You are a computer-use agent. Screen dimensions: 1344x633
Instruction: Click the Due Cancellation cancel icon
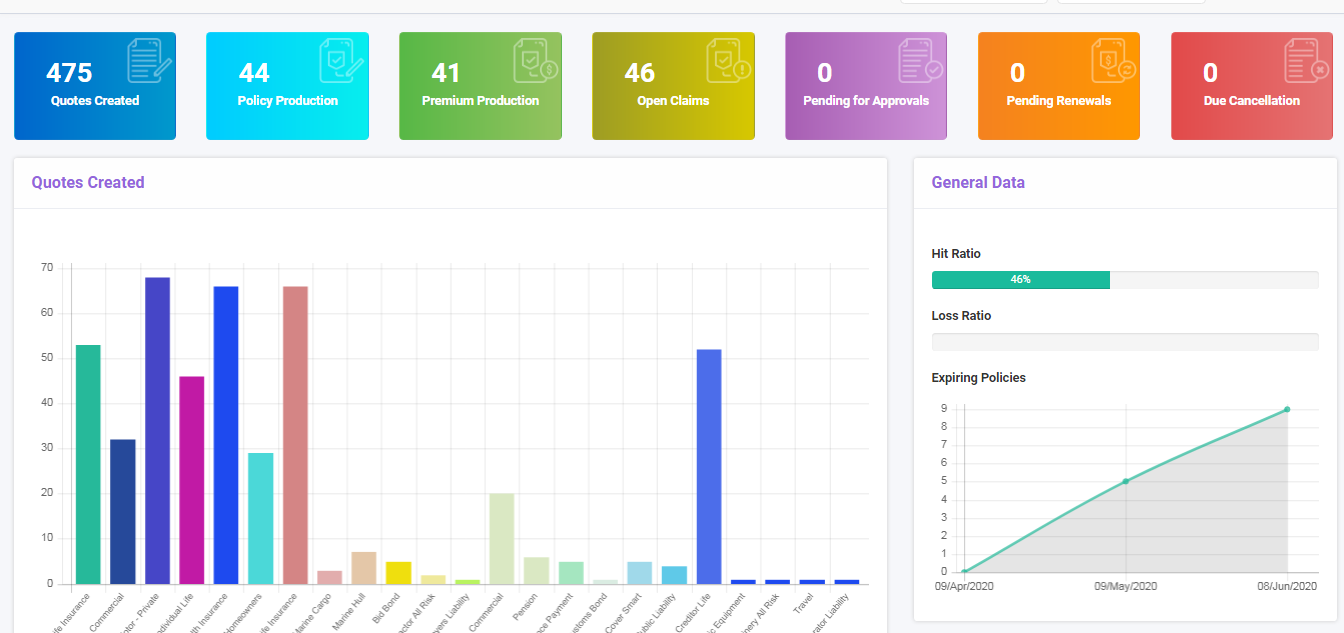1305,60
